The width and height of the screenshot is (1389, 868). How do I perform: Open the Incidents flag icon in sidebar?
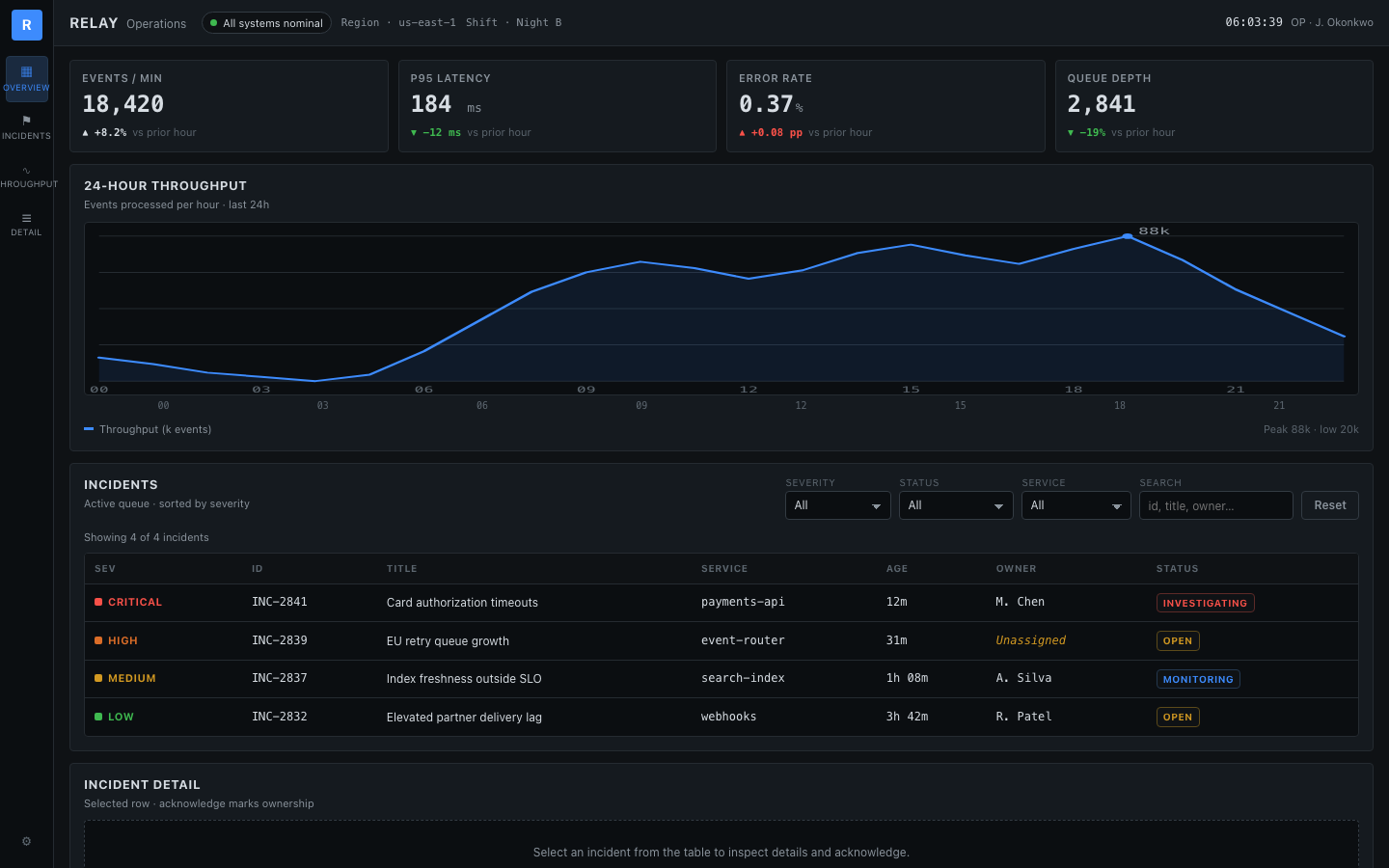pyautogui.click(x=26, y=127)
